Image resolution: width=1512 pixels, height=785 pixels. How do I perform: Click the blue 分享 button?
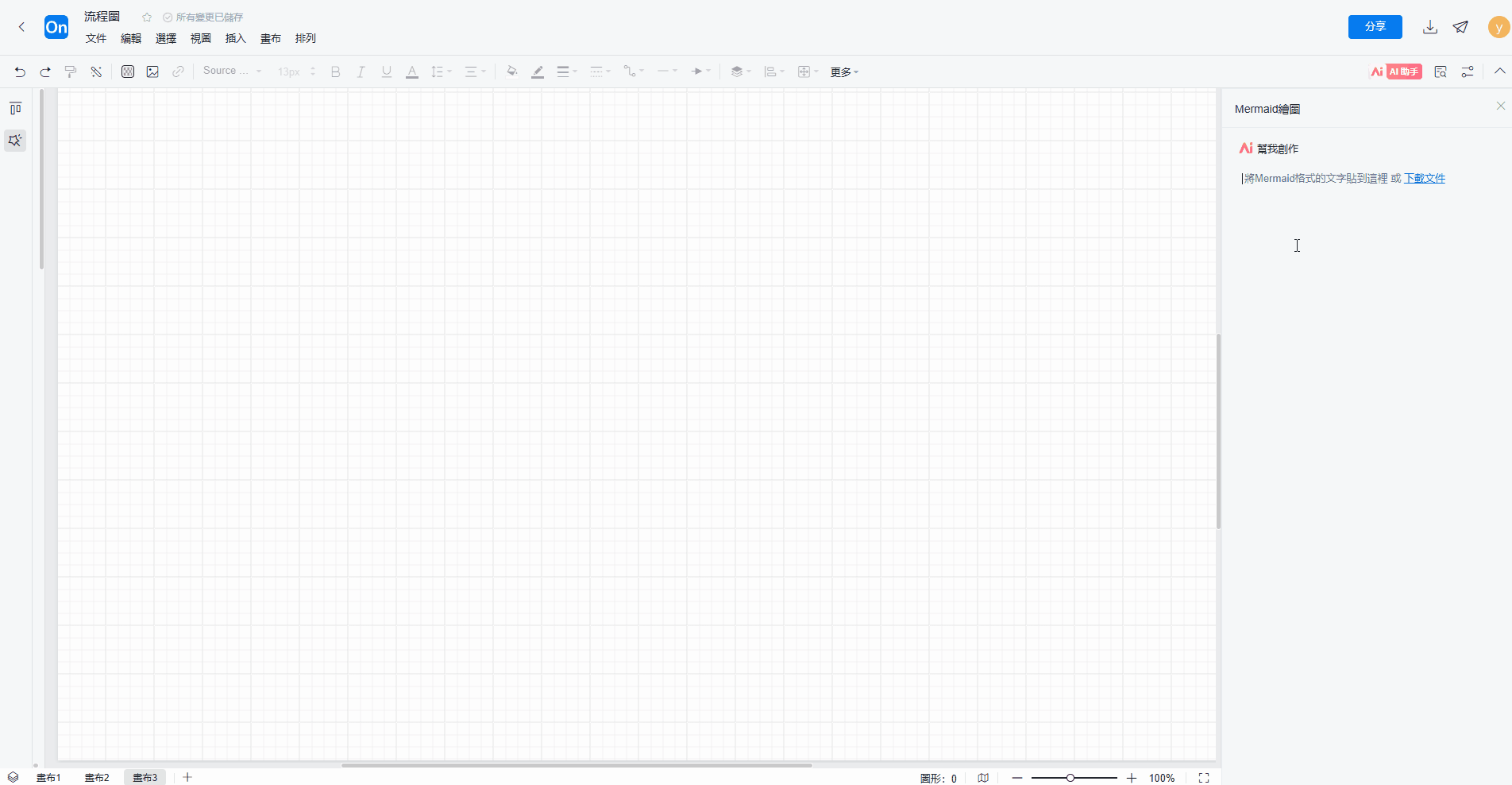click(x=1375, y=27)
